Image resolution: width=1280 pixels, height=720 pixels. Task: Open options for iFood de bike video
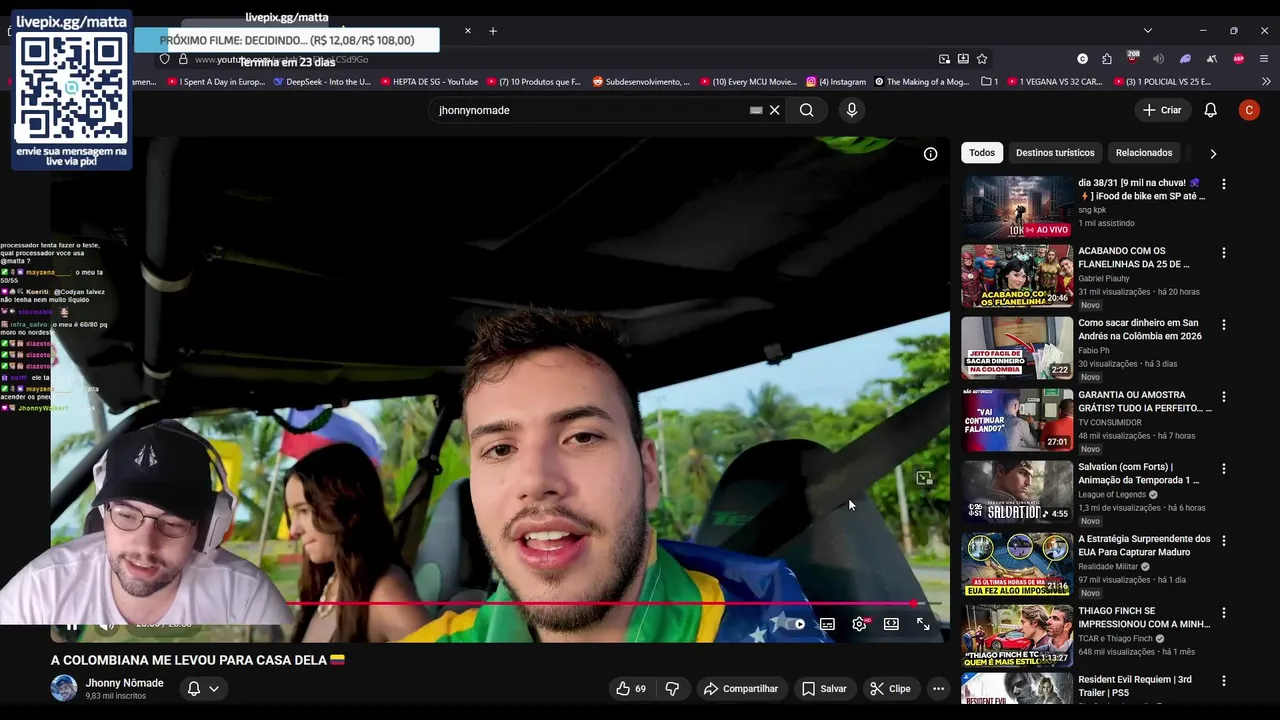[1223, 184]
